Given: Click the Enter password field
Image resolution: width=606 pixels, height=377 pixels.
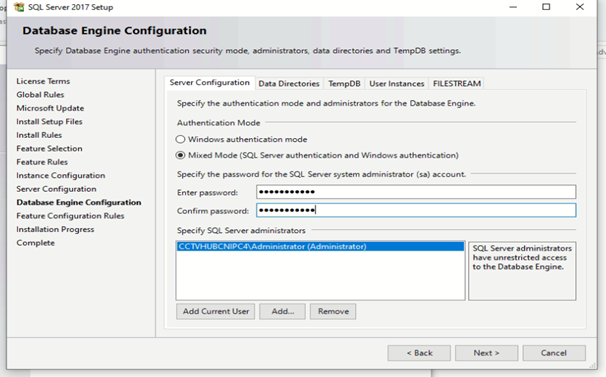Looking at the screenshot, I should point(416,192).
